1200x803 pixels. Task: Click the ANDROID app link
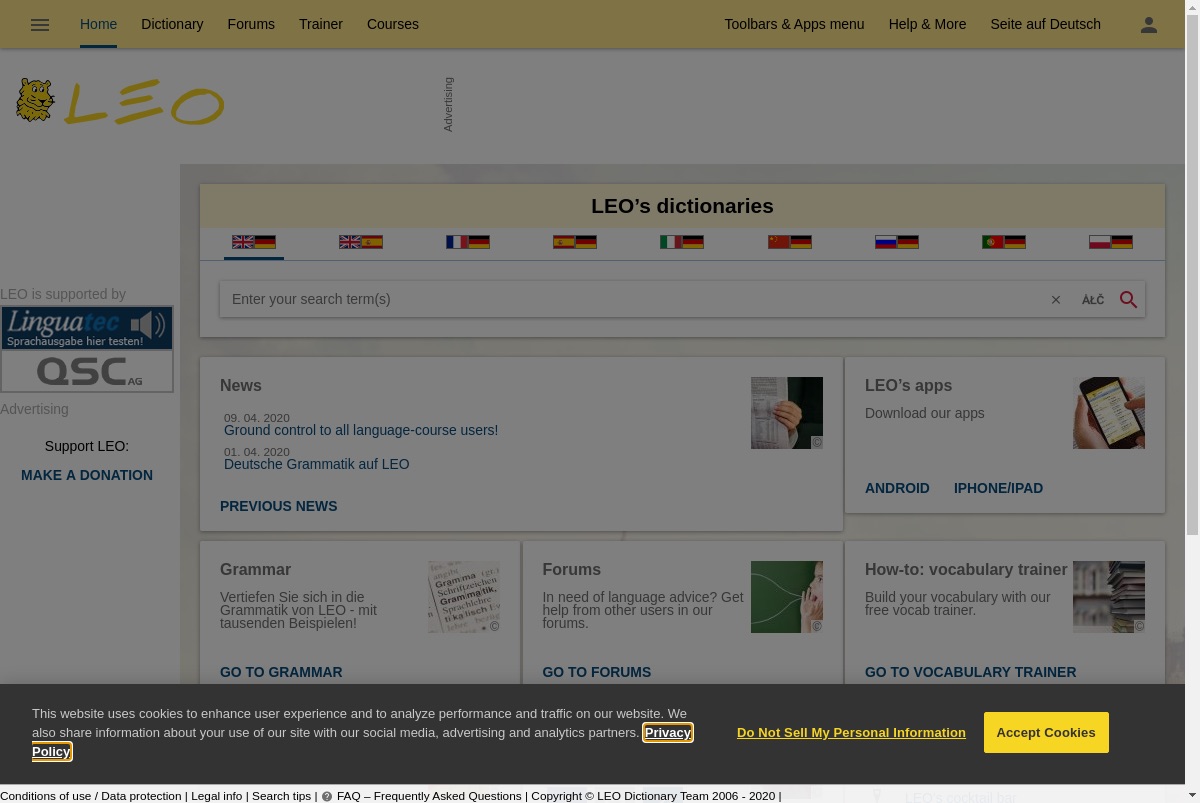[x=897, y=488]
